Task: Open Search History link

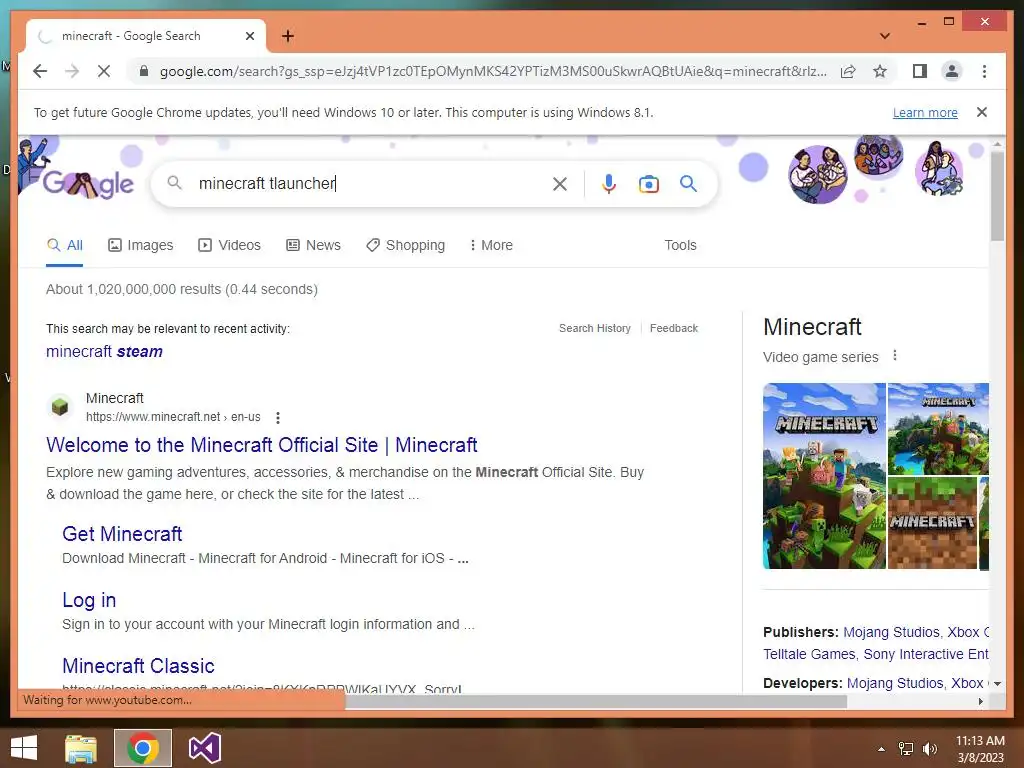Action: coord(594,328)
